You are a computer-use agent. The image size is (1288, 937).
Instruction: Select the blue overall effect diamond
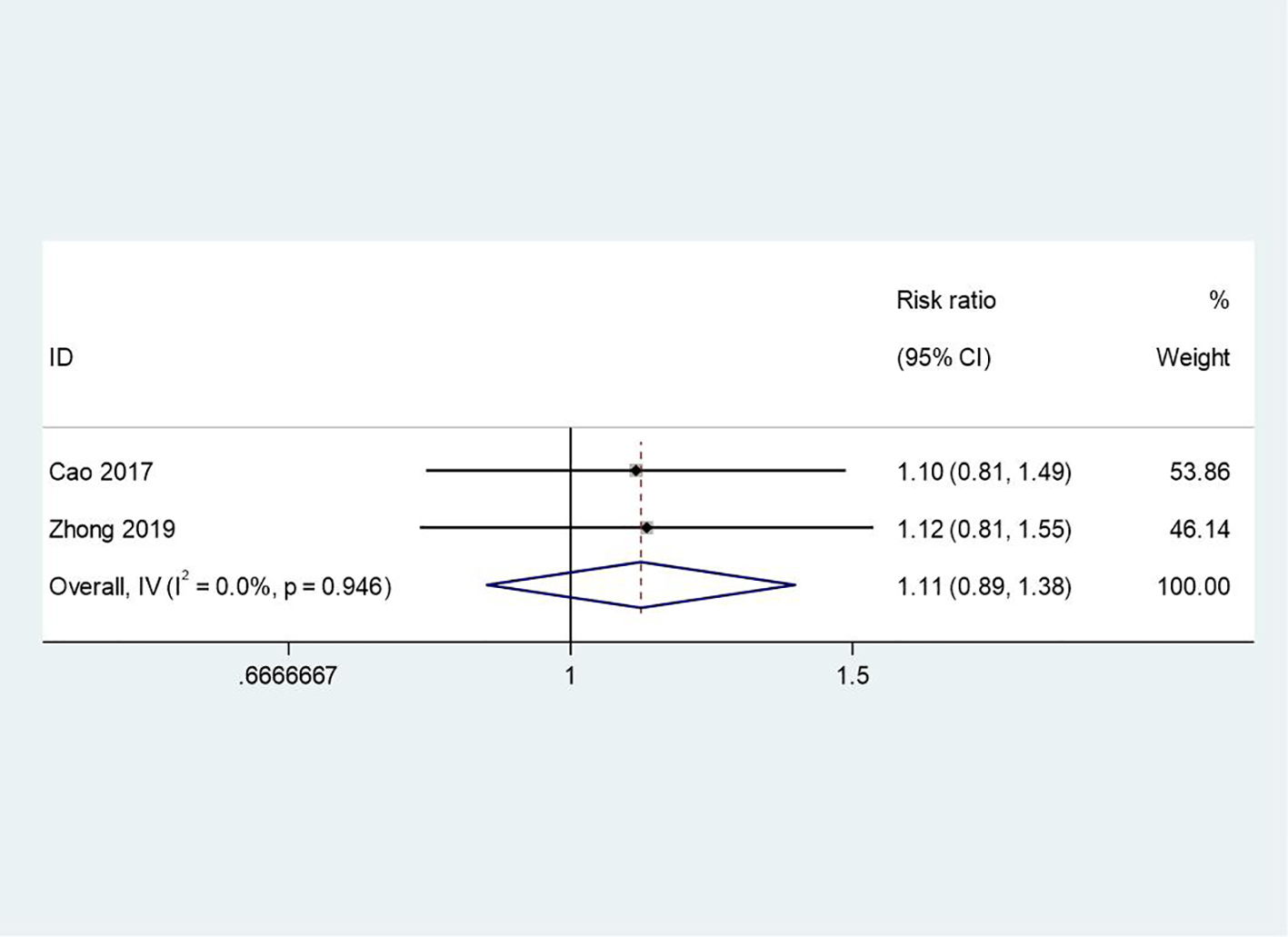pos(641,585)
